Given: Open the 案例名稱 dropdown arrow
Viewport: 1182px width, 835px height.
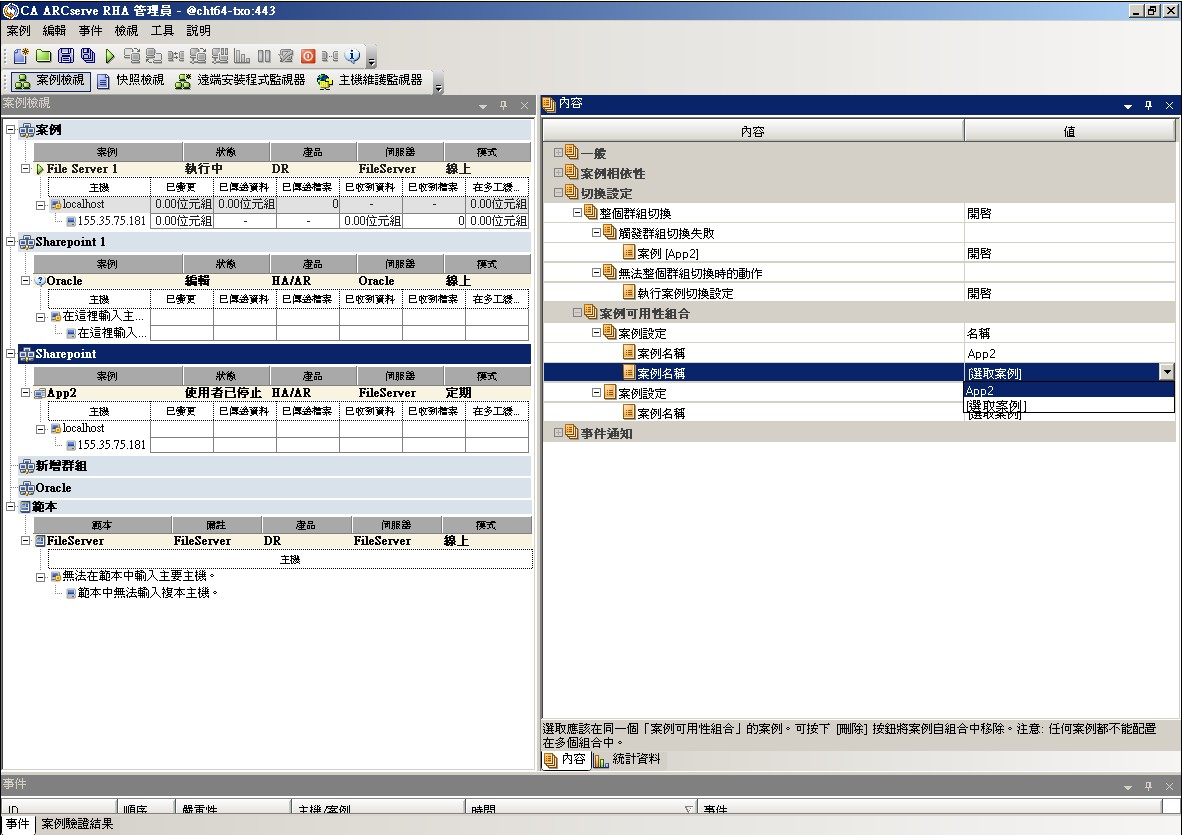Looking at the screenshot, I should (1166, 373).
